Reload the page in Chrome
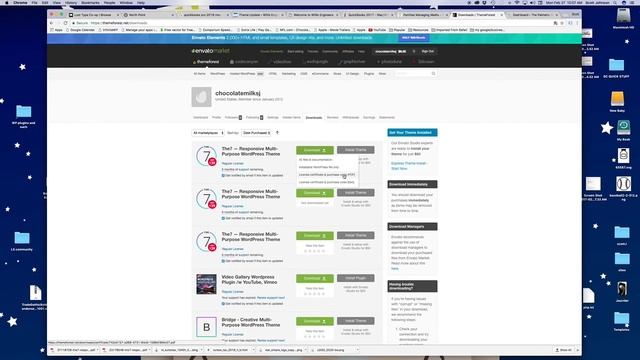The height and width of the screenshot is (360, 640). point(65,23)
